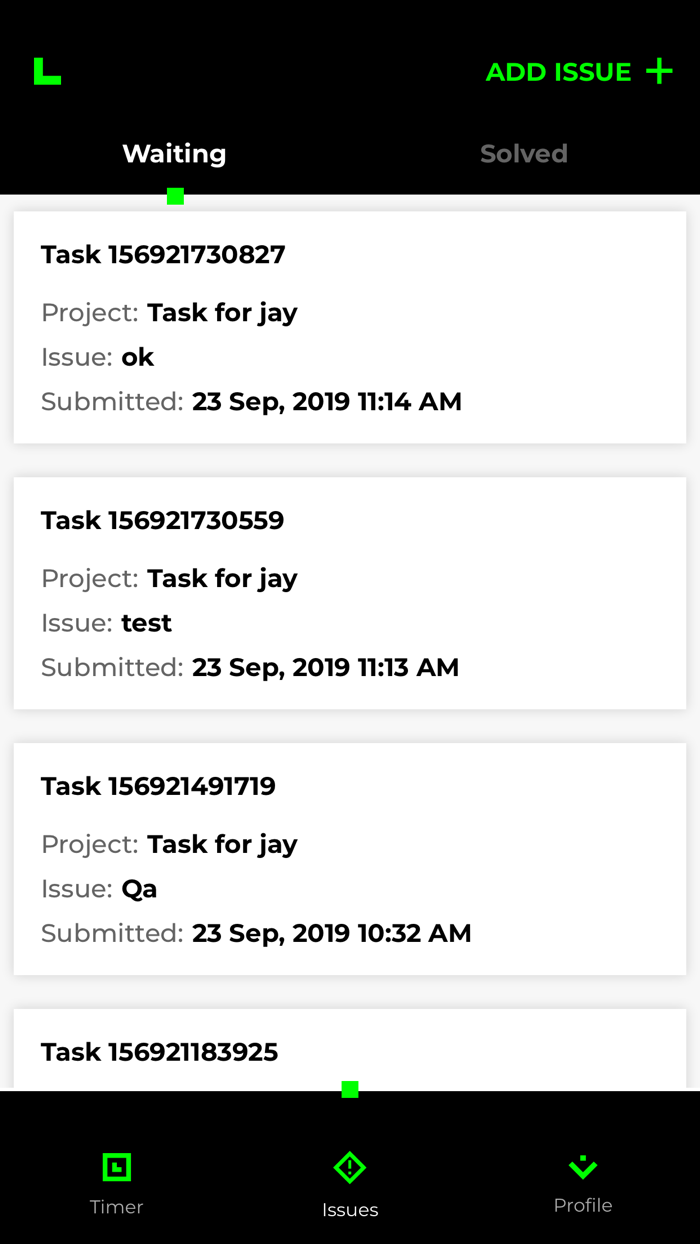Open the Timer label in bottom navigation
The height and width of the screenshot is (1244, 700).
117,1207
